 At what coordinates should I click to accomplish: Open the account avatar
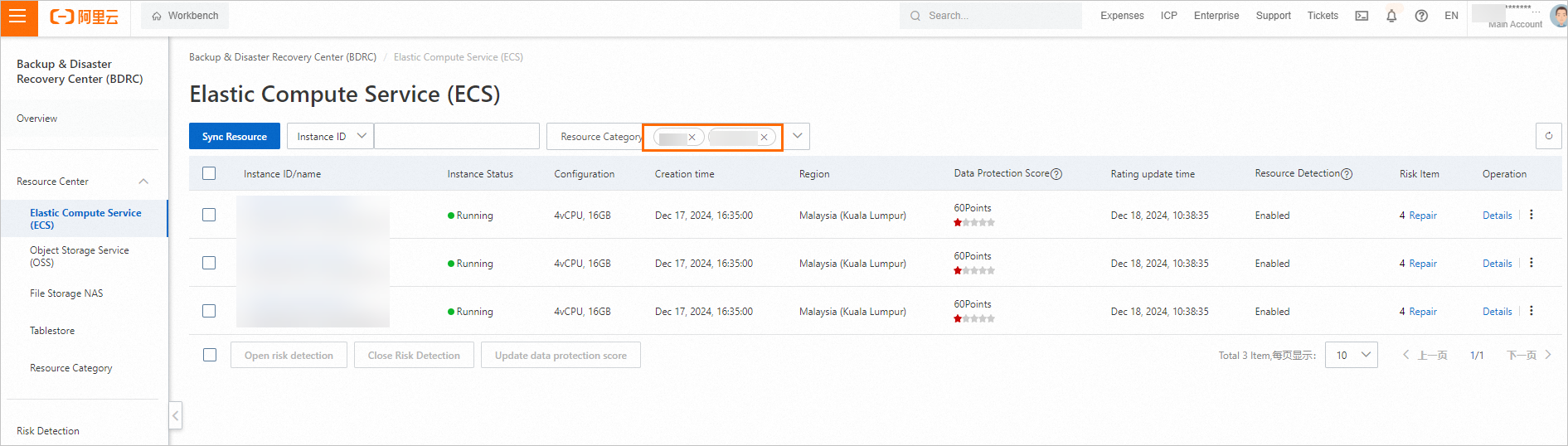point(1558,16)
